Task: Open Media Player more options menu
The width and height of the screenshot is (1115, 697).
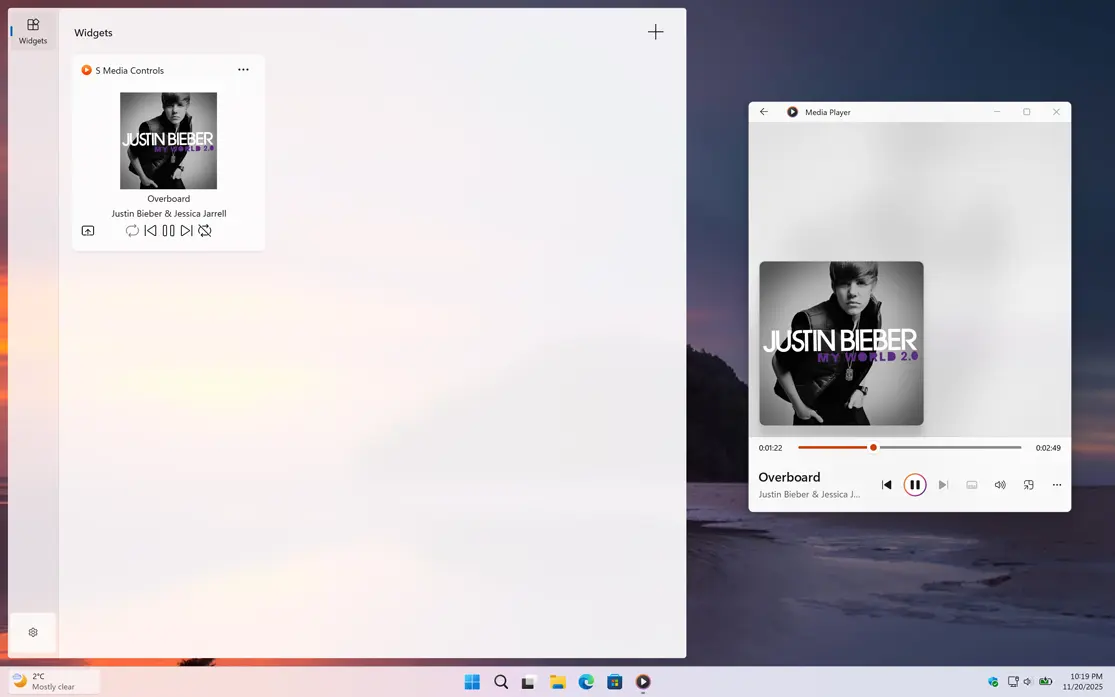Action: (1056, 485)
